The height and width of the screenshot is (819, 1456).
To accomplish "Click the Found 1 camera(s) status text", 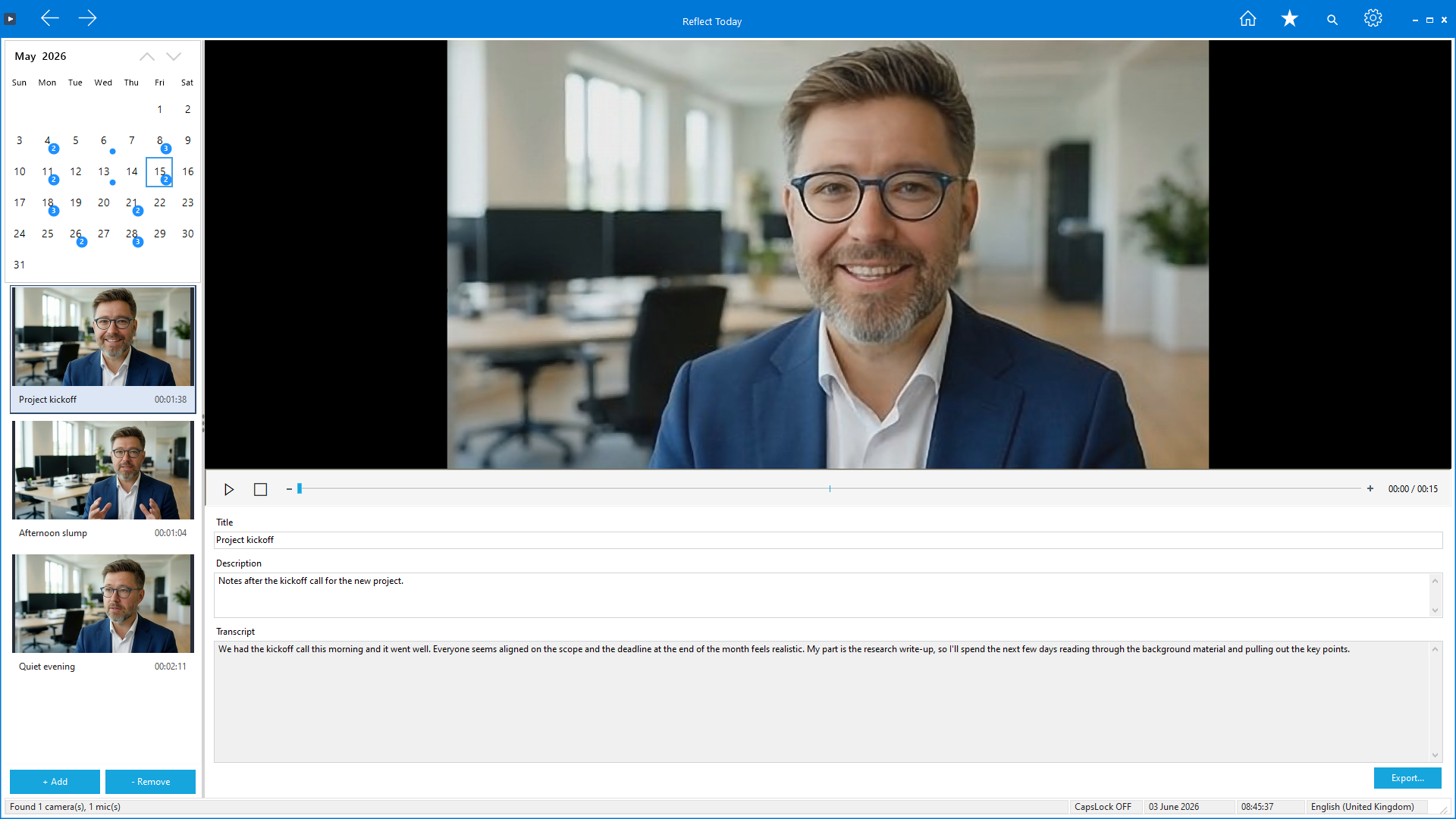I will (65, 807).
